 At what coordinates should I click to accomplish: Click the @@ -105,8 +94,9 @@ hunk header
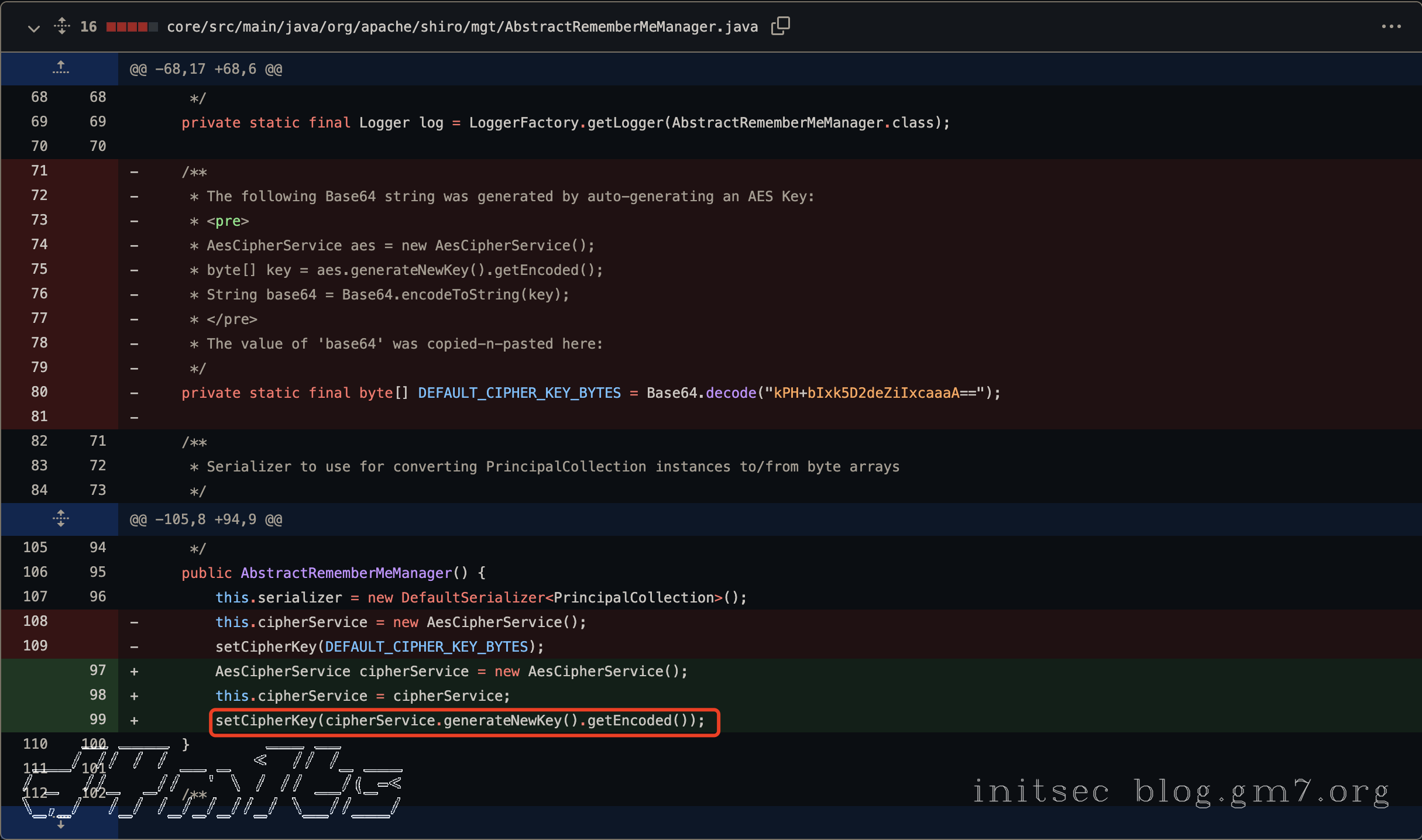[205, 519]
